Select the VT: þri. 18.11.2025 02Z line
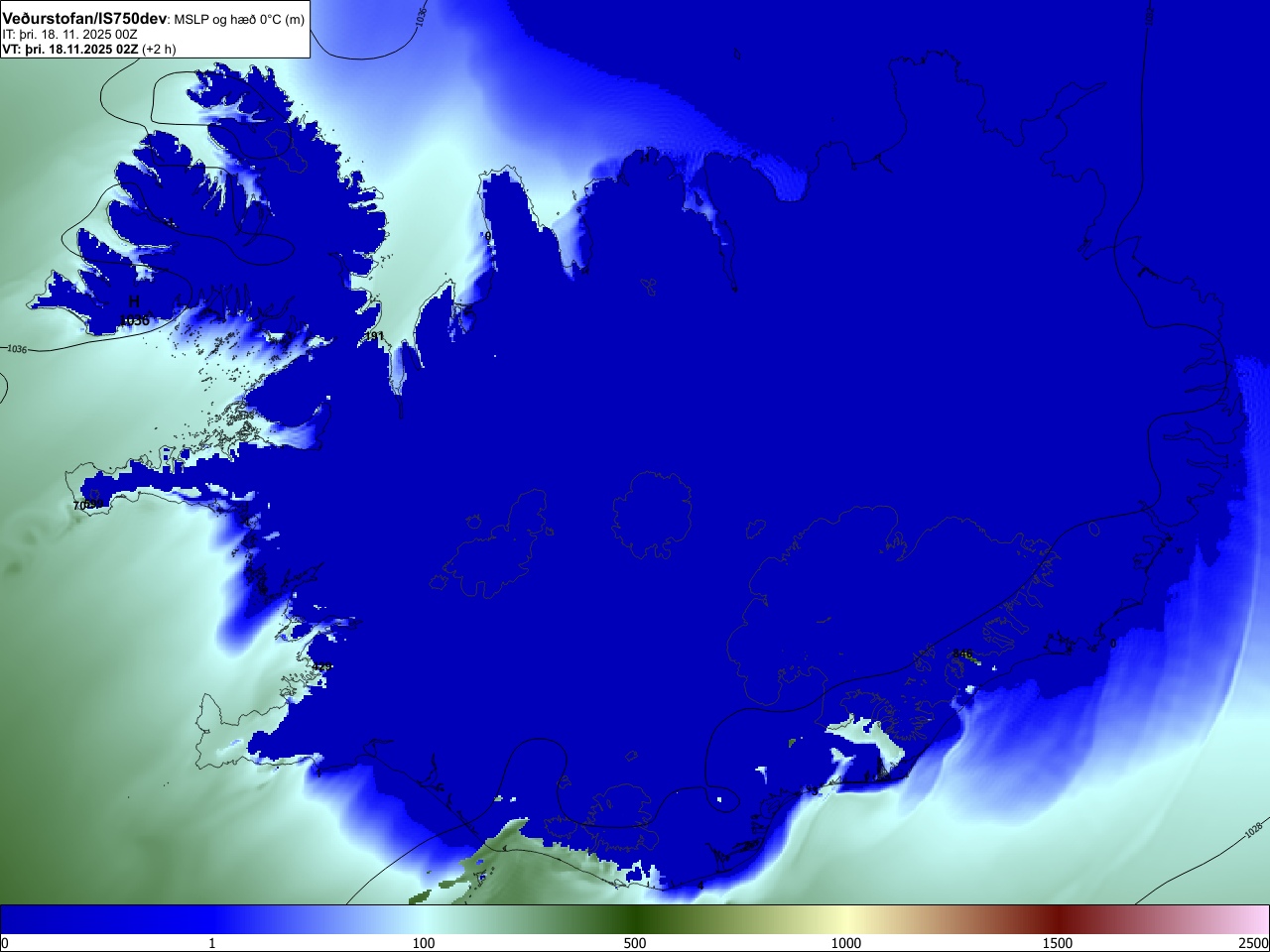Viewport: 1270px width, 952px height. pyautogui.click(x=69, y=49)
